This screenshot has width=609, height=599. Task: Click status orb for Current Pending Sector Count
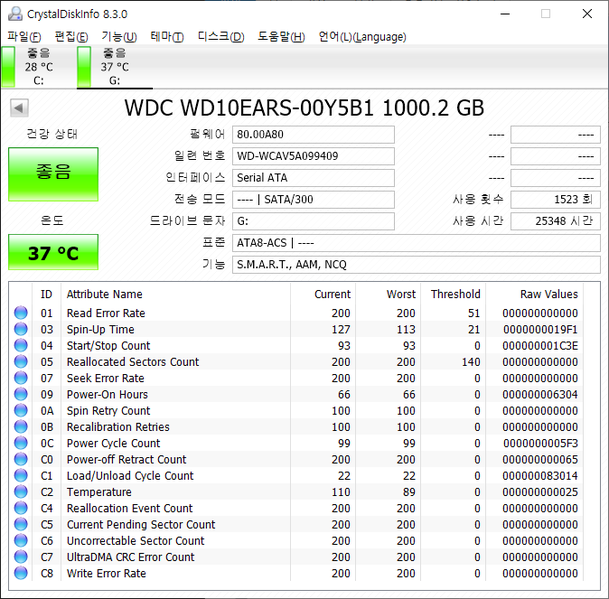pyautogui.click(x=21, y=524)
